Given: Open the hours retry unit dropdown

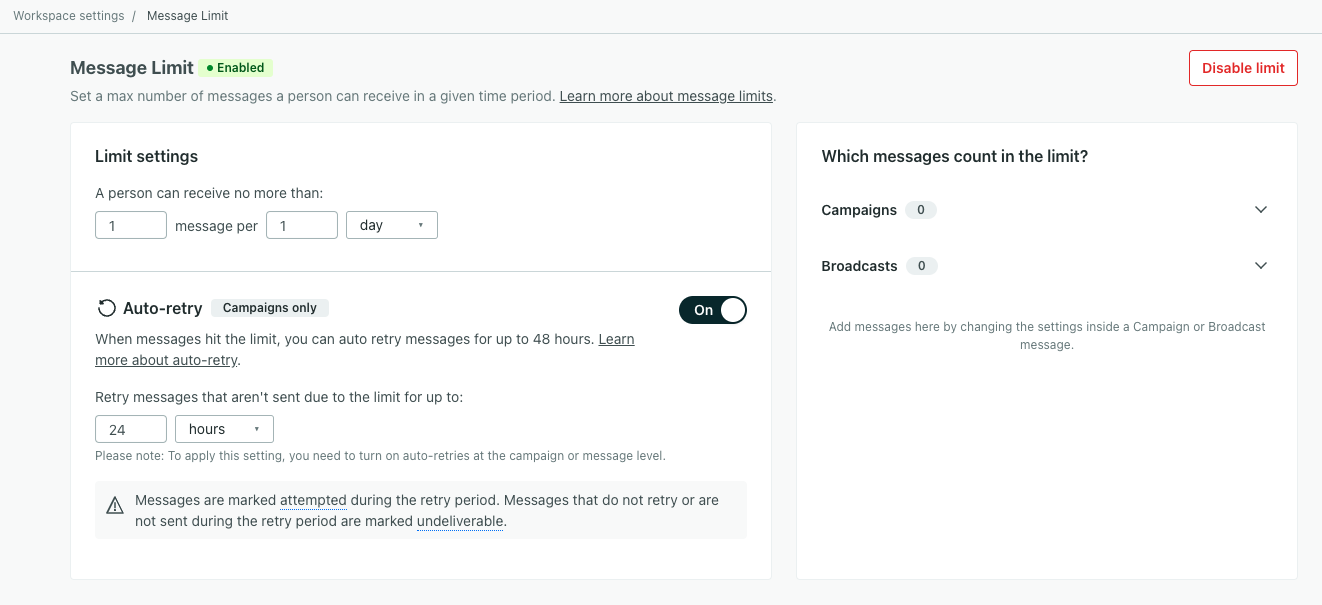Looking at the screenshot, I should pyautogui.click(x=224, y=429).
